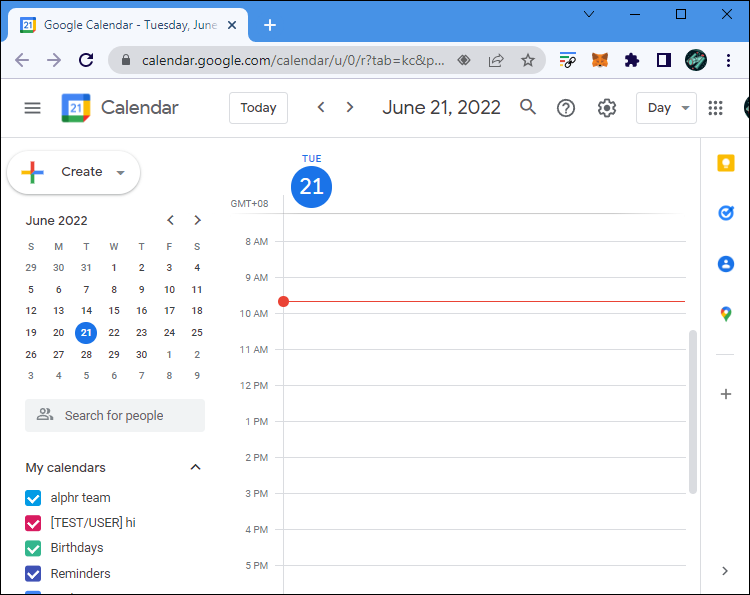Expand the Create button dropdown arrow

[121, 173]
